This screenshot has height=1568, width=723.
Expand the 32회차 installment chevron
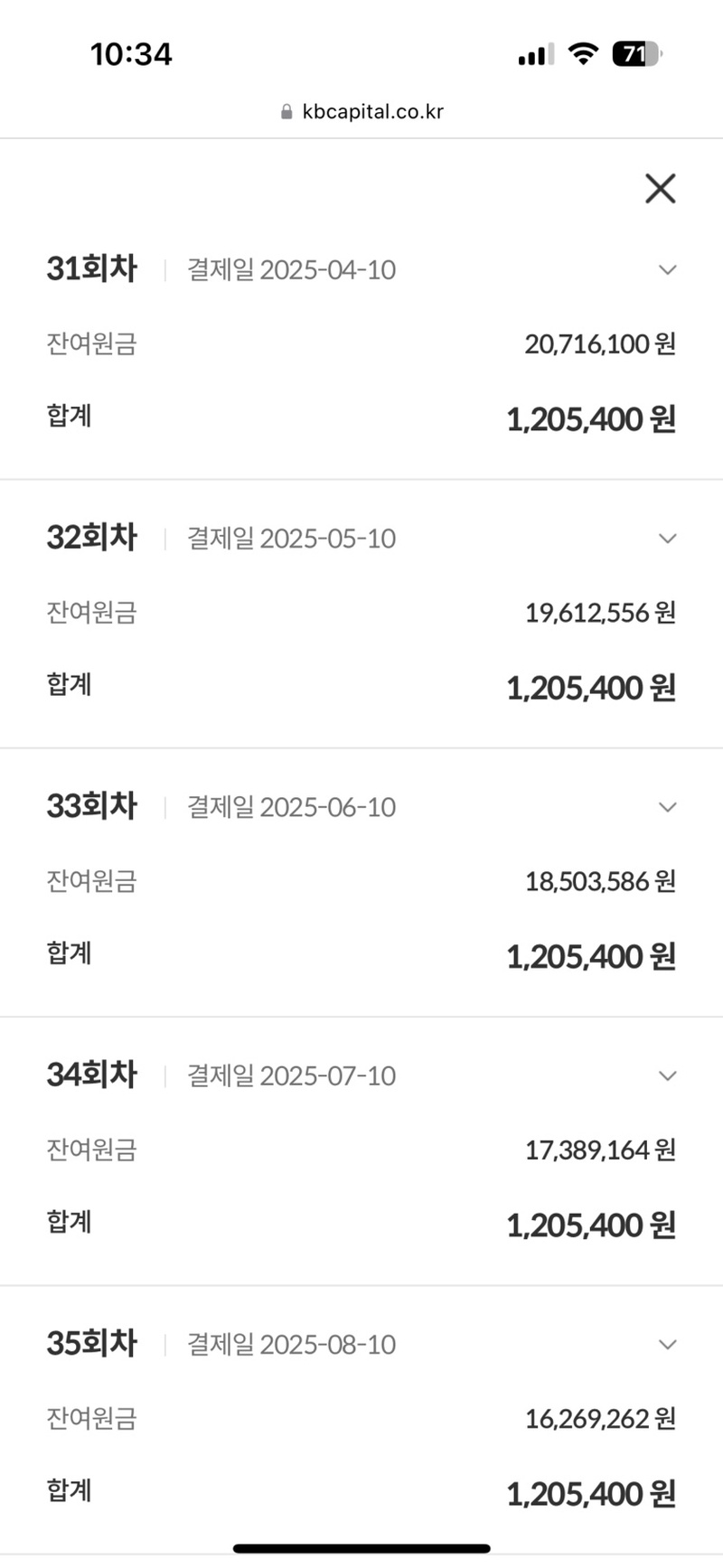coord(668,539)
